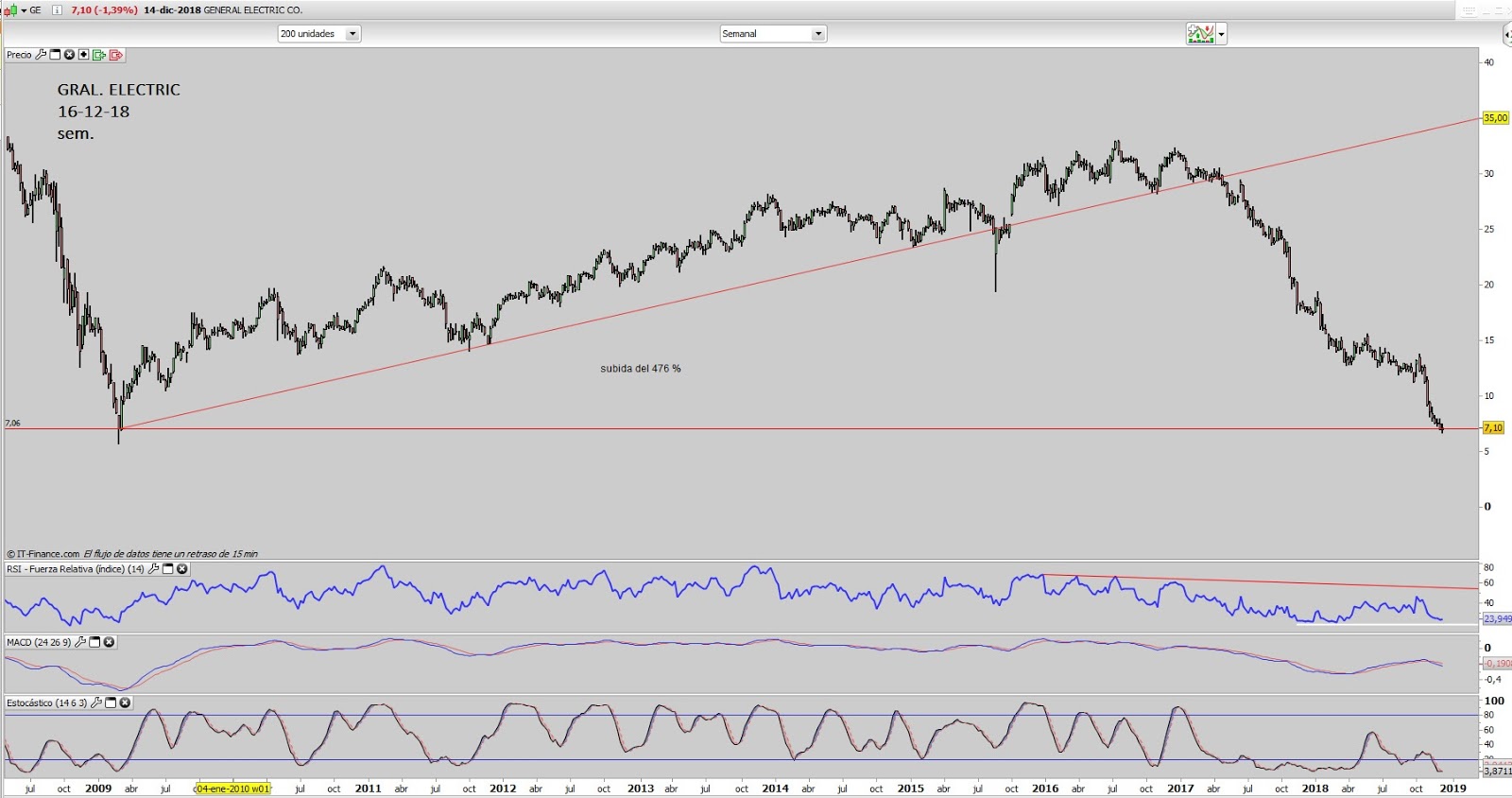Open Precio panel wrench settings
Viewport: 1512px width, 798px height.
click(41, 55)
